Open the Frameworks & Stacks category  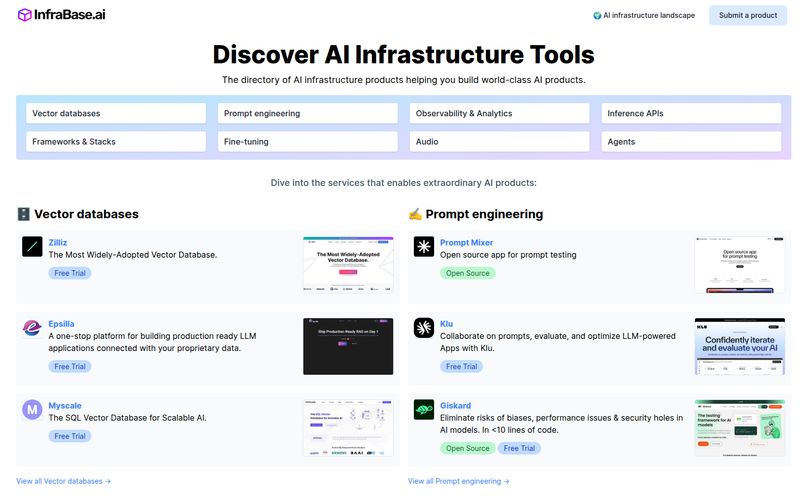pos(116,141)
